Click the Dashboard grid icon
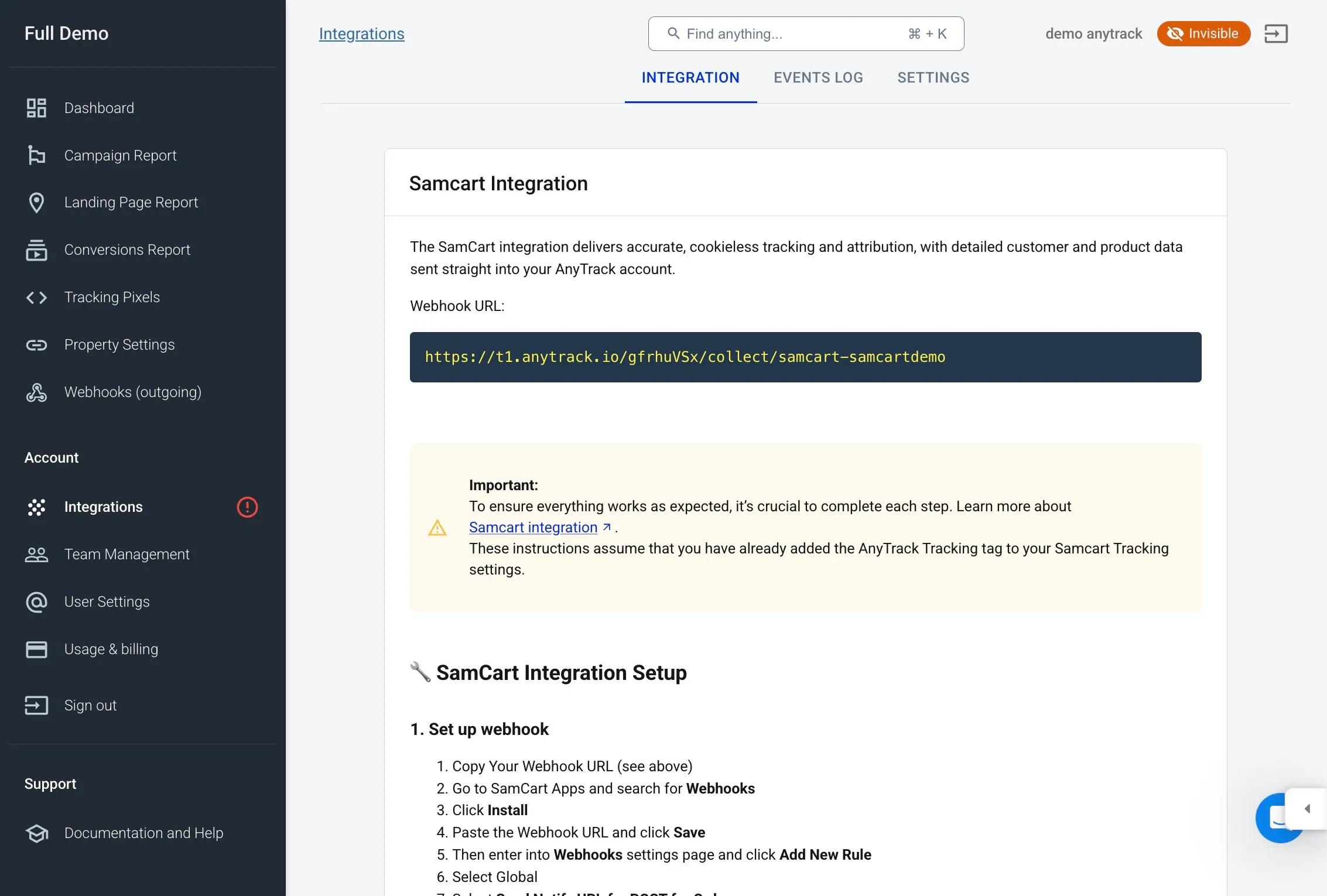Image resolution: width=1327 pixels, height=896 pixels. [36, 108]
